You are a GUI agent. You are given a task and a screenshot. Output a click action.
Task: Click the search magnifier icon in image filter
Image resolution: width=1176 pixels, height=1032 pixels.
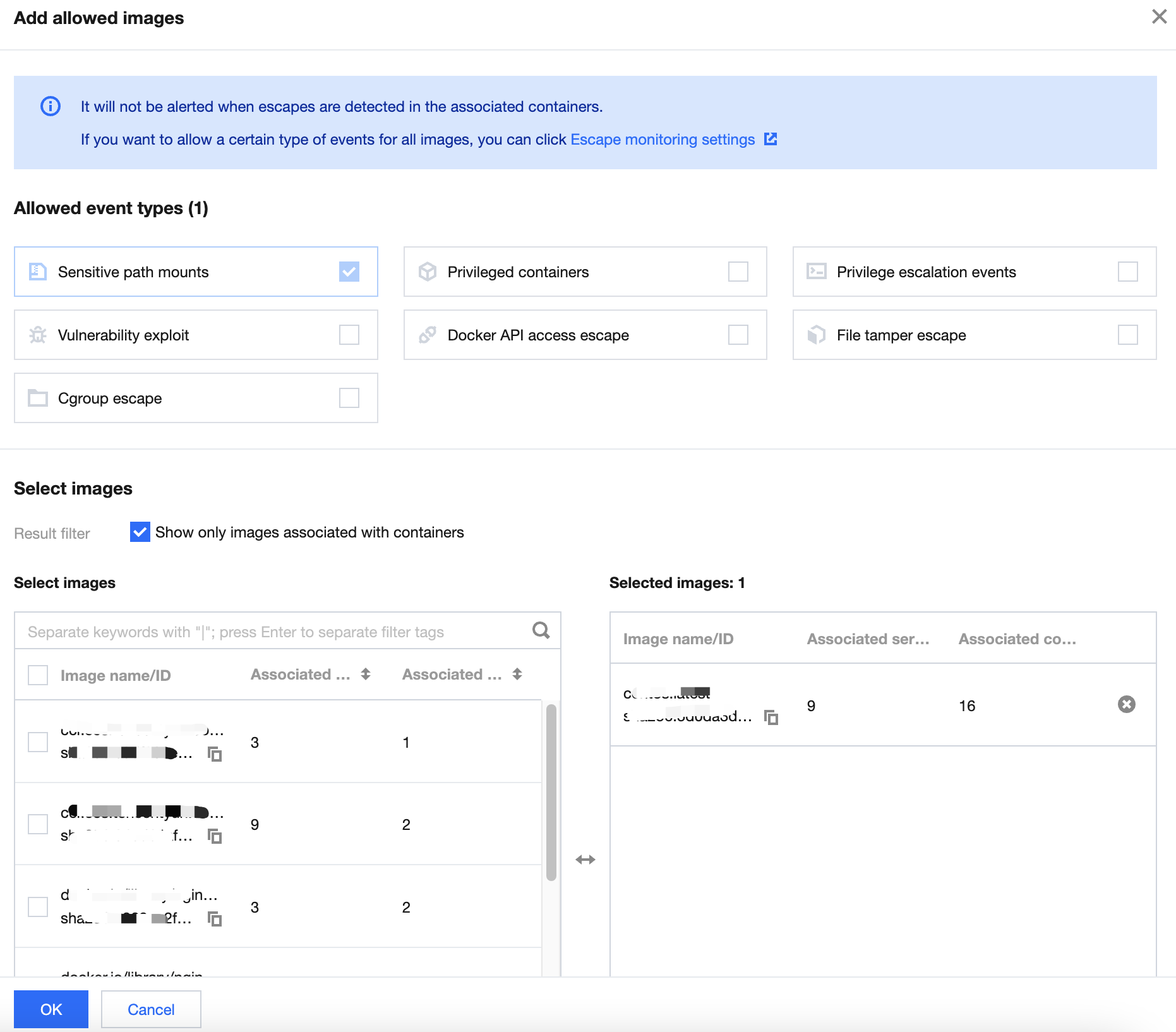[x=541, y=630]
